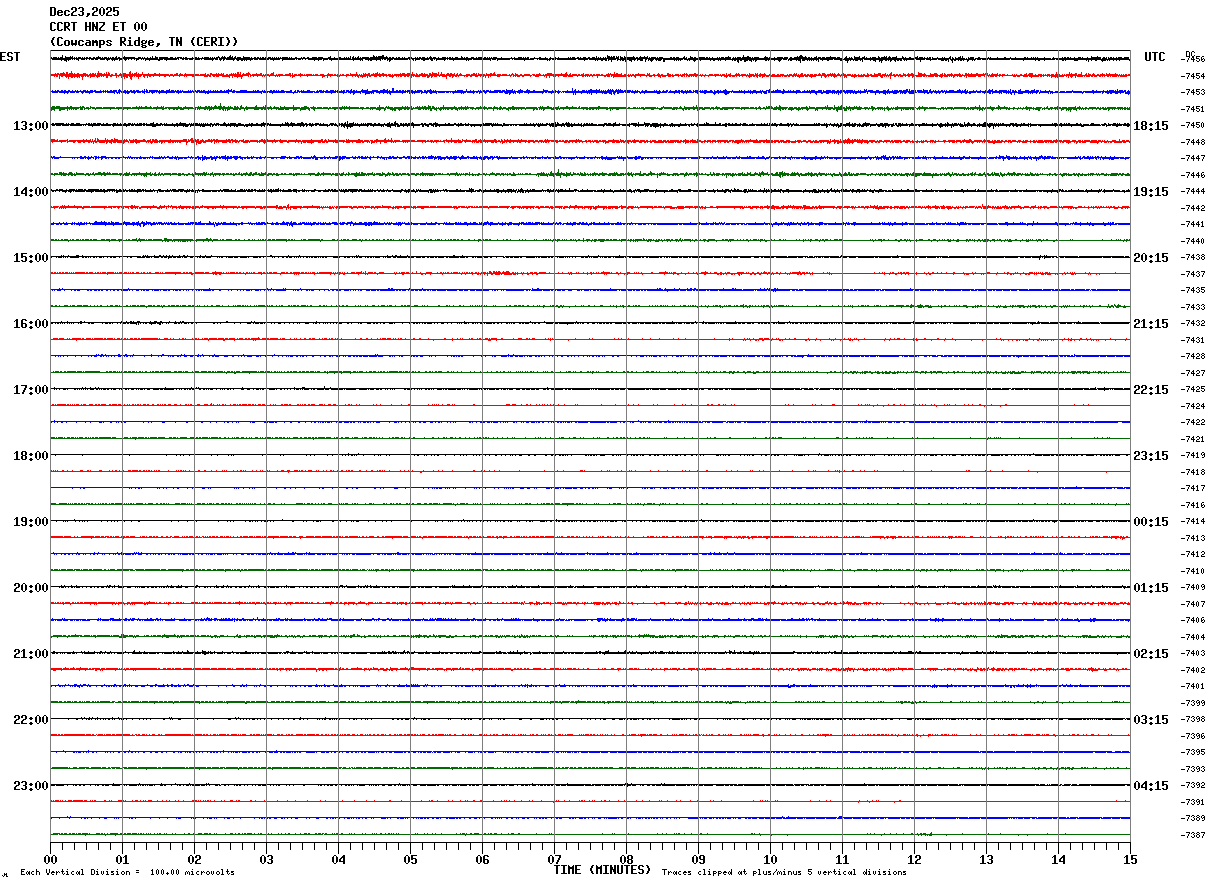Click the 00:15 UTC time label
The width and height of the screenshot is (1210, 886).
1151,522
